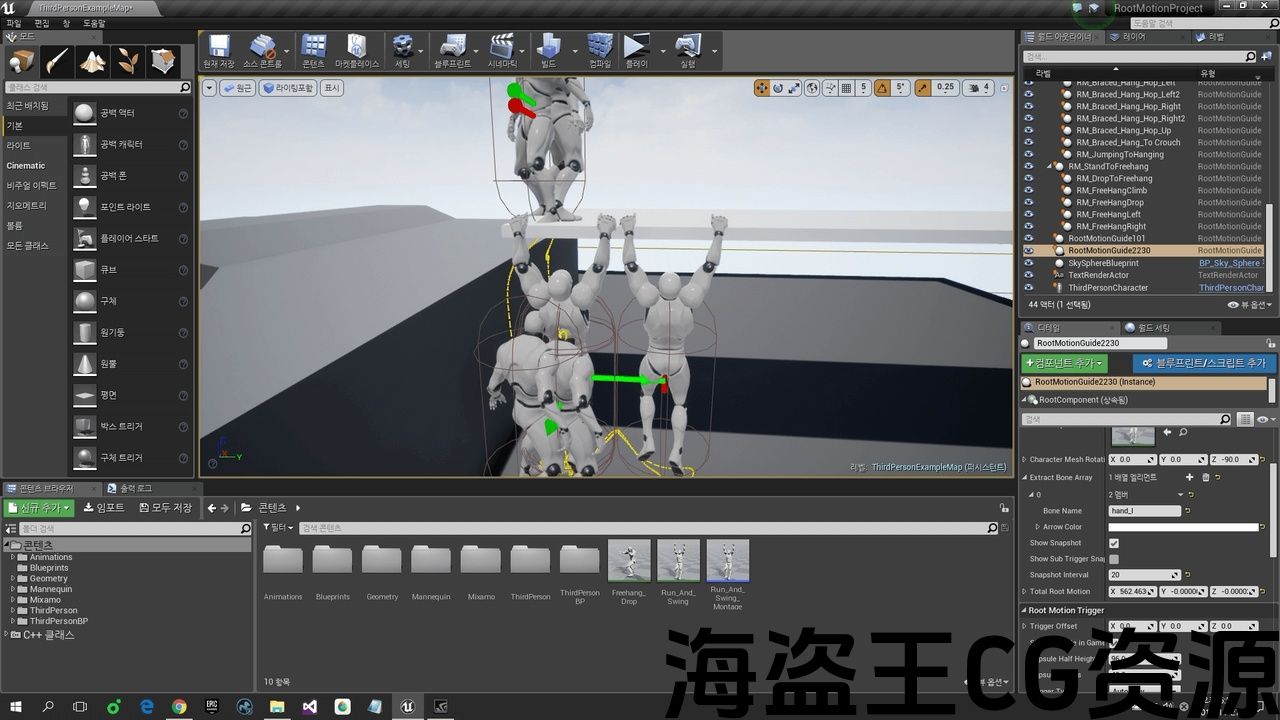Open the 블루프린트 toolbar icon

[x=452, y=48]
